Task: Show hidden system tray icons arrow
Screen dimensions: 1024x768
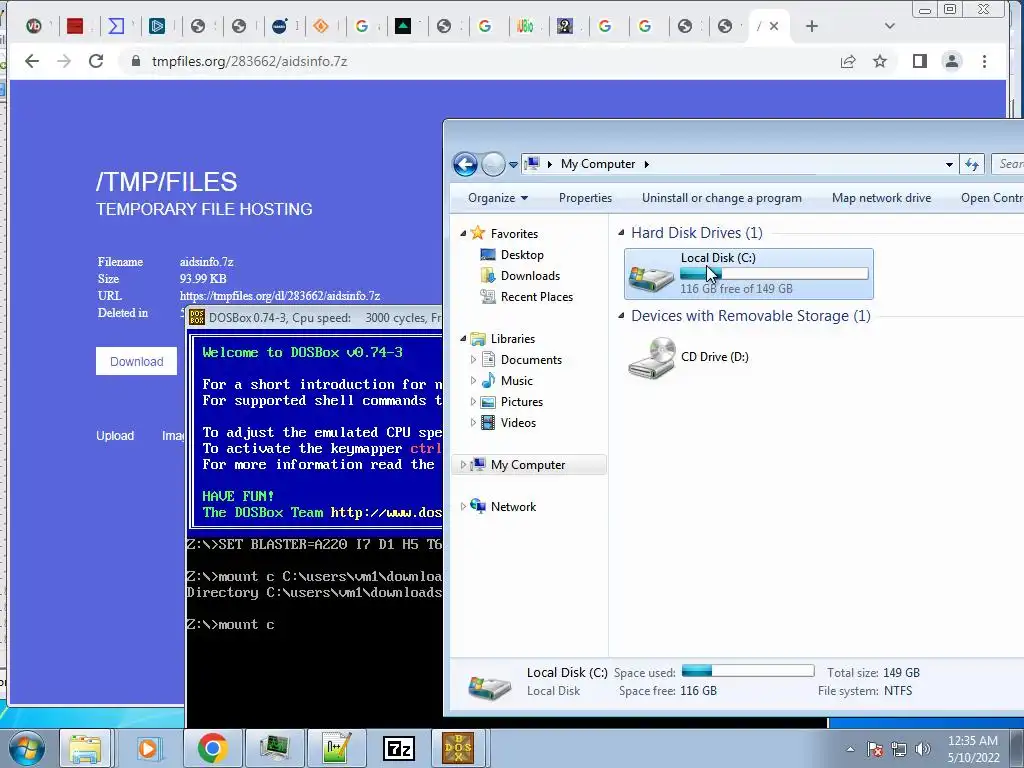Action: pyautogui.click(x=850, y=749)
